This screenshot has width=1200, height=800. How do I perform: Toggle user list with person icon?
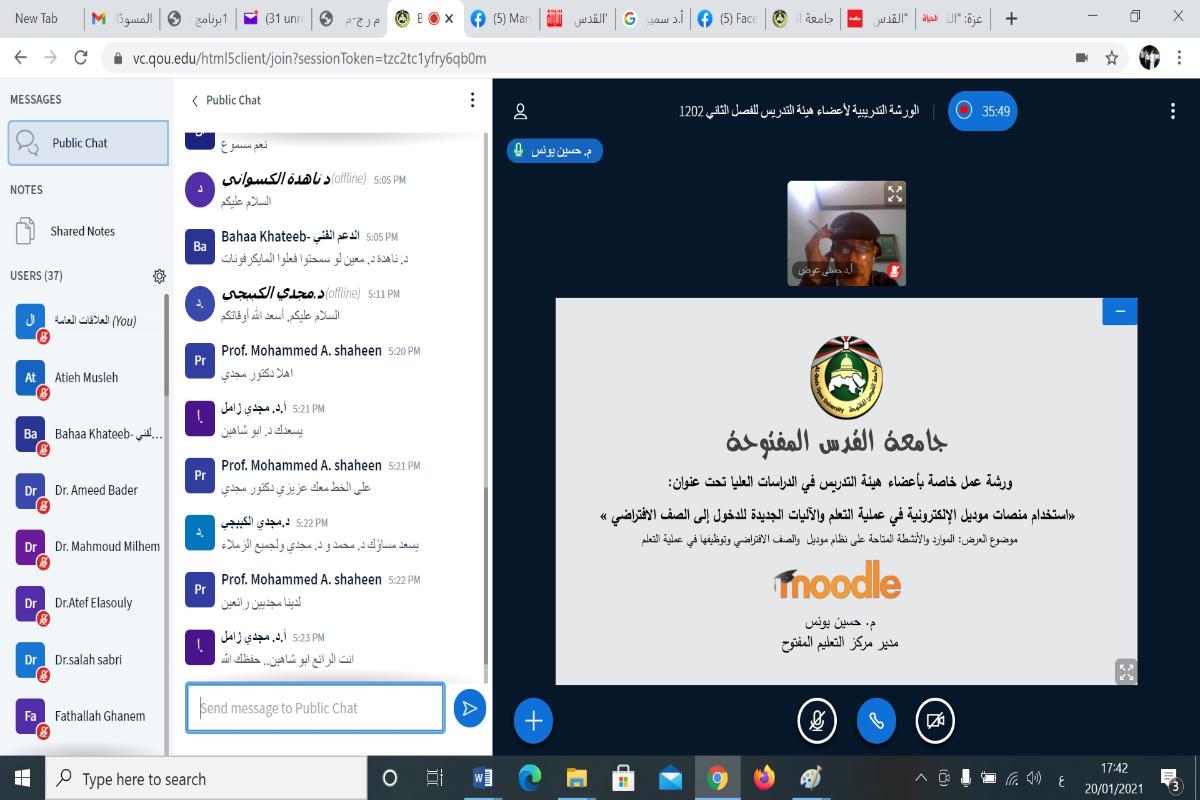tap(520, 111)
